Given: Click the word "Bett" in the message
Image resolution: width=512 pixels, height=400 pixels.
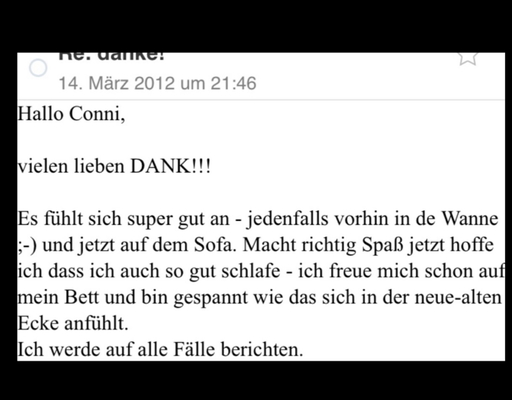Looking at the screenshot, I should tap(82, 297).
